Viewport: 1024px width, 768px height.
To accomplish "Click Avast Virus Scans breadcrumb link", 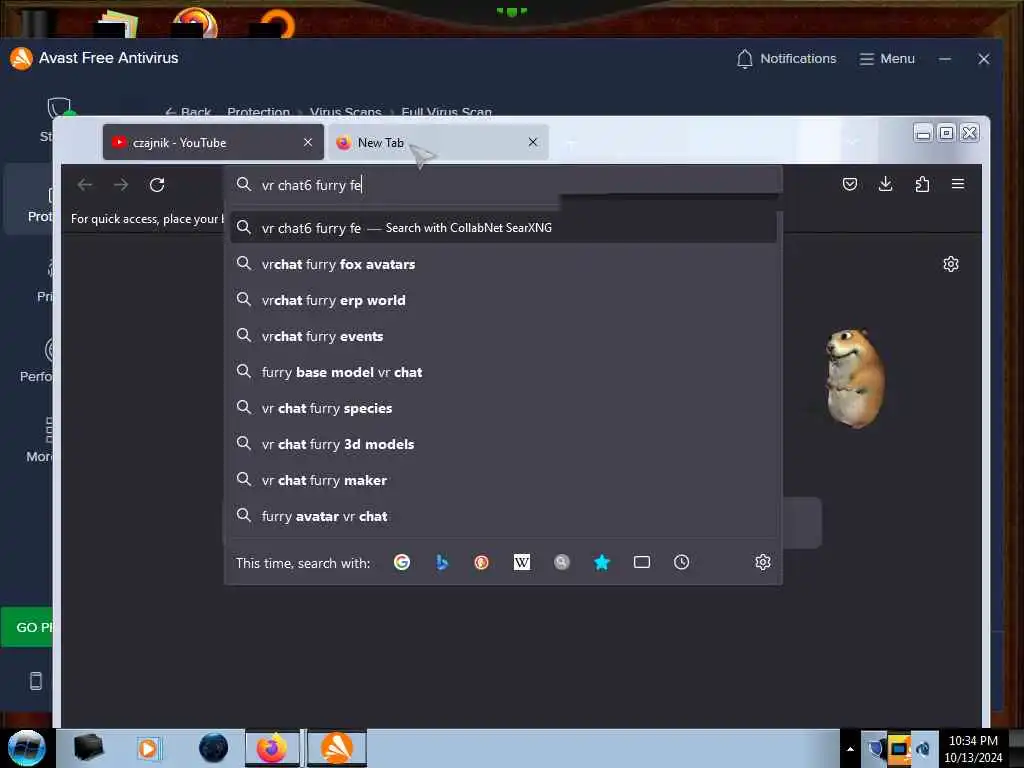I will (345, 112).
